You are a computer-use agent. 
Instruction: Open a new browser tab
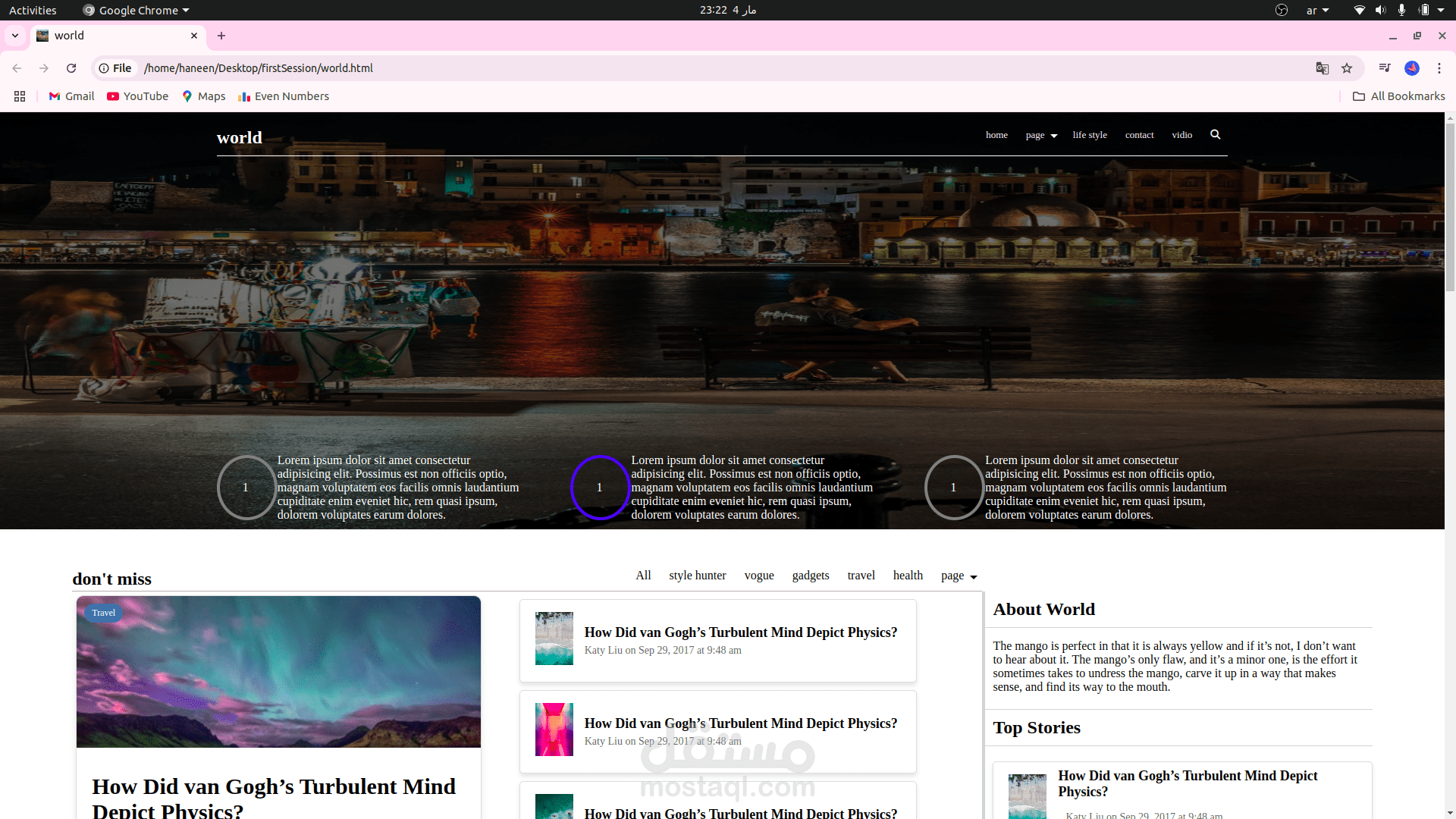221,36
